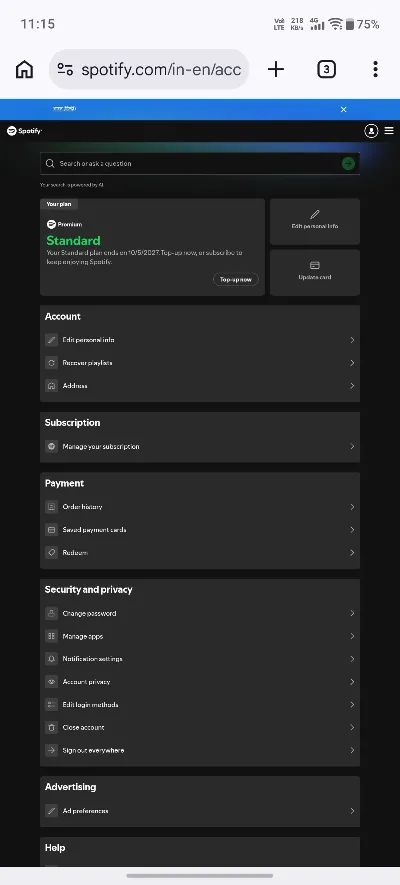
Task: Focus the 'Search or ask a question' field
Action: click(x=200, y=164)
